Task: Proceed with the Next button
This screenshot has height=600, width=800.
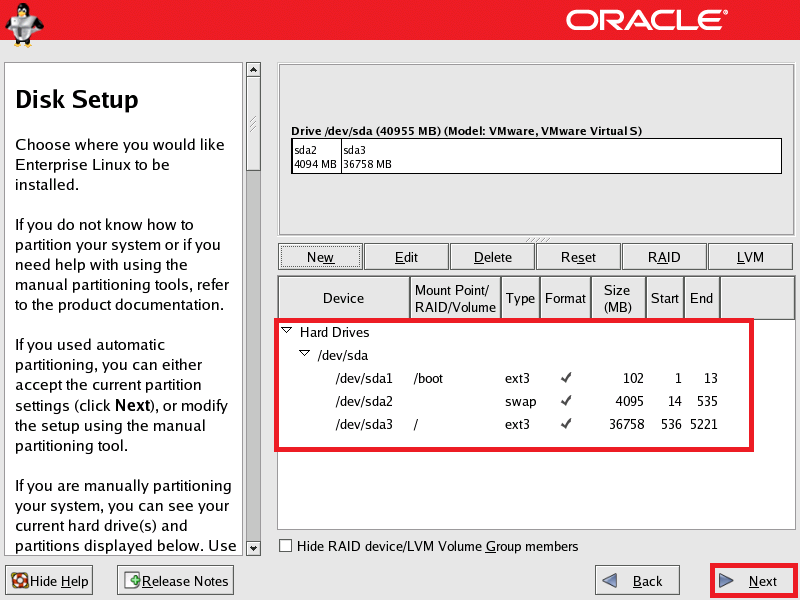Action: tap(754, 581)
